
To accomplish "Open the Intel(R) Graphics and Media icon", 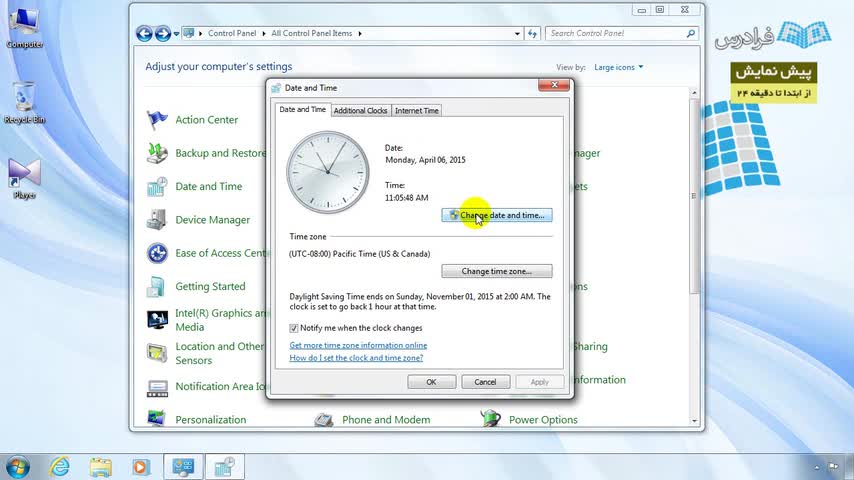I will pos(157,320).
